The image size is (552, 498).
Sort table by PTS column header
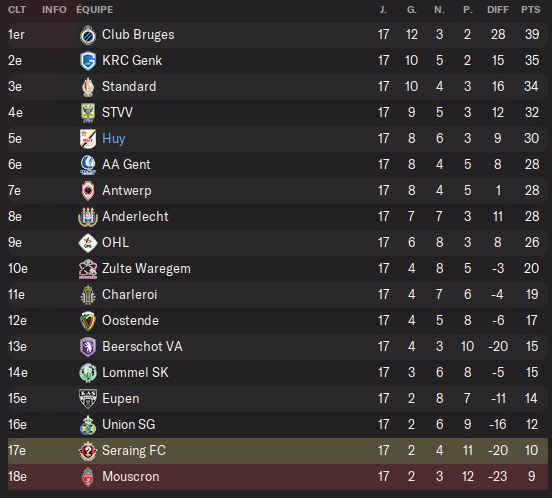point(531,10)
